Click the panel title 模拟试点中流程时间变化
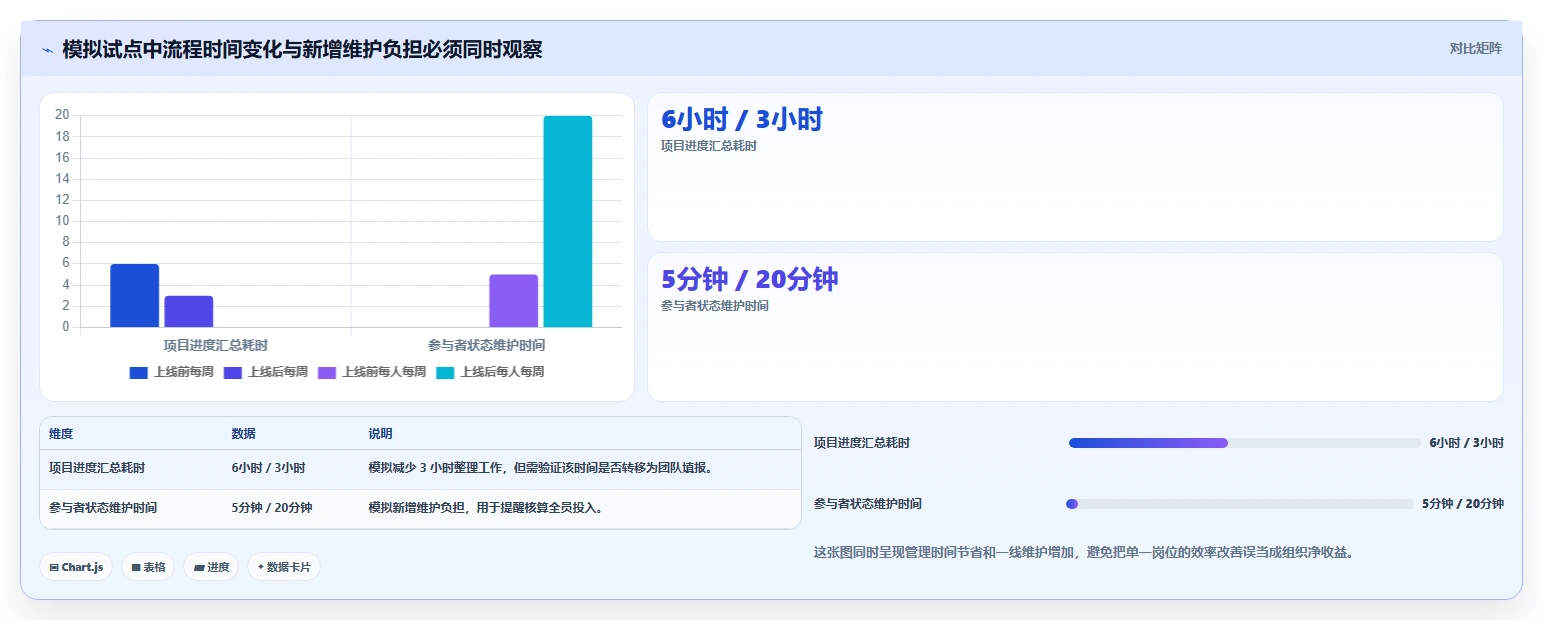The width and height of the screenshot is (1543, 620). pos(302,49)
